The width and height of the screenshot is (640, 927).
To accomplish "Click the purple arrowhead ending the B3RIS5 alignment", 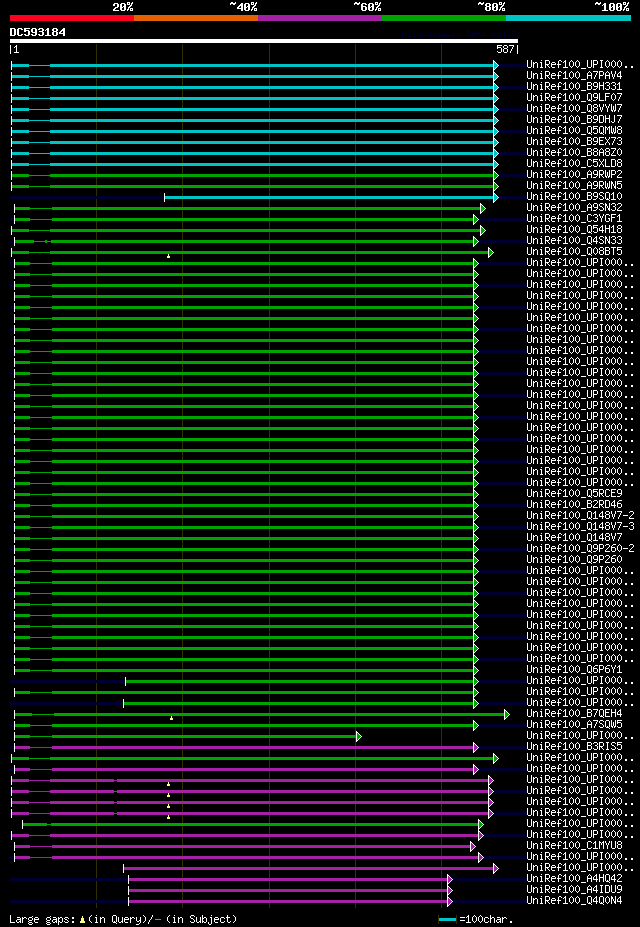I will point(475,747).
